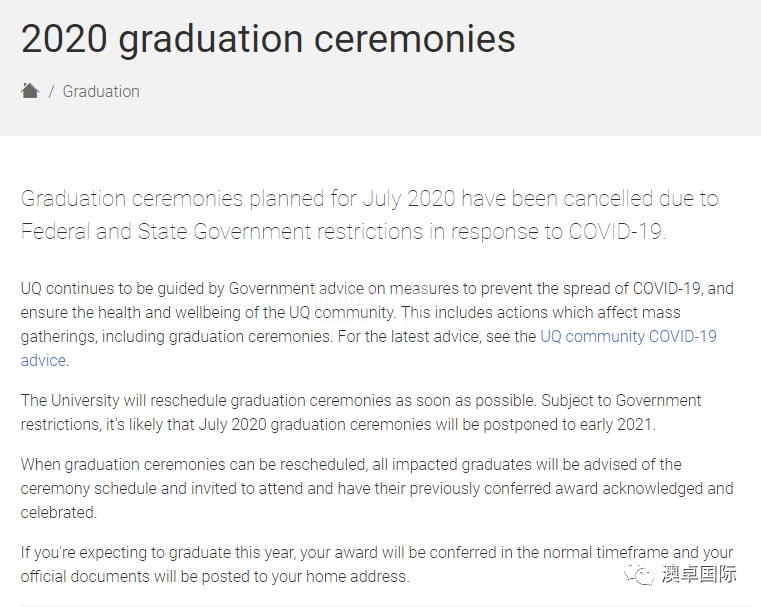This screenshot has height=607, width=761.
Task: Select the 'July 2020' text in the intro sentence
Action: (x=409, y=198)
